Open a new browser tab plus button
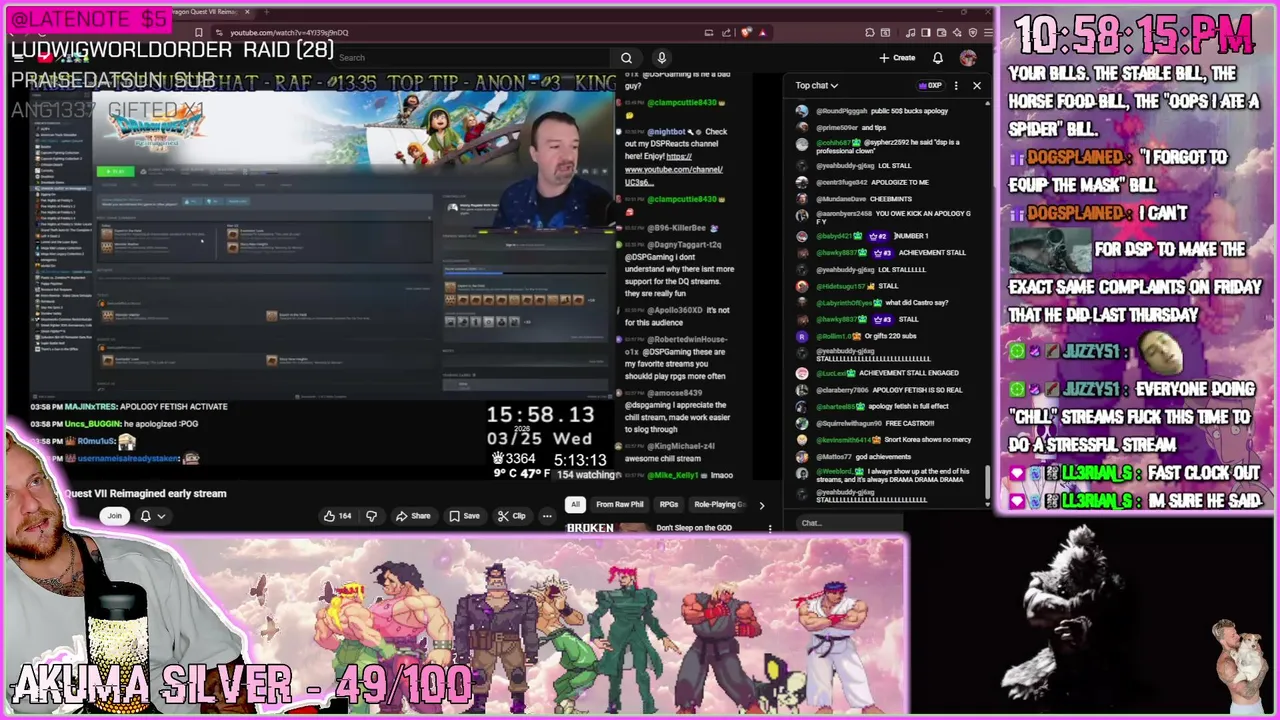Image resolution: width=1280 pixels, height=720 pixels. pyautogui.click(x=266, y=12)
